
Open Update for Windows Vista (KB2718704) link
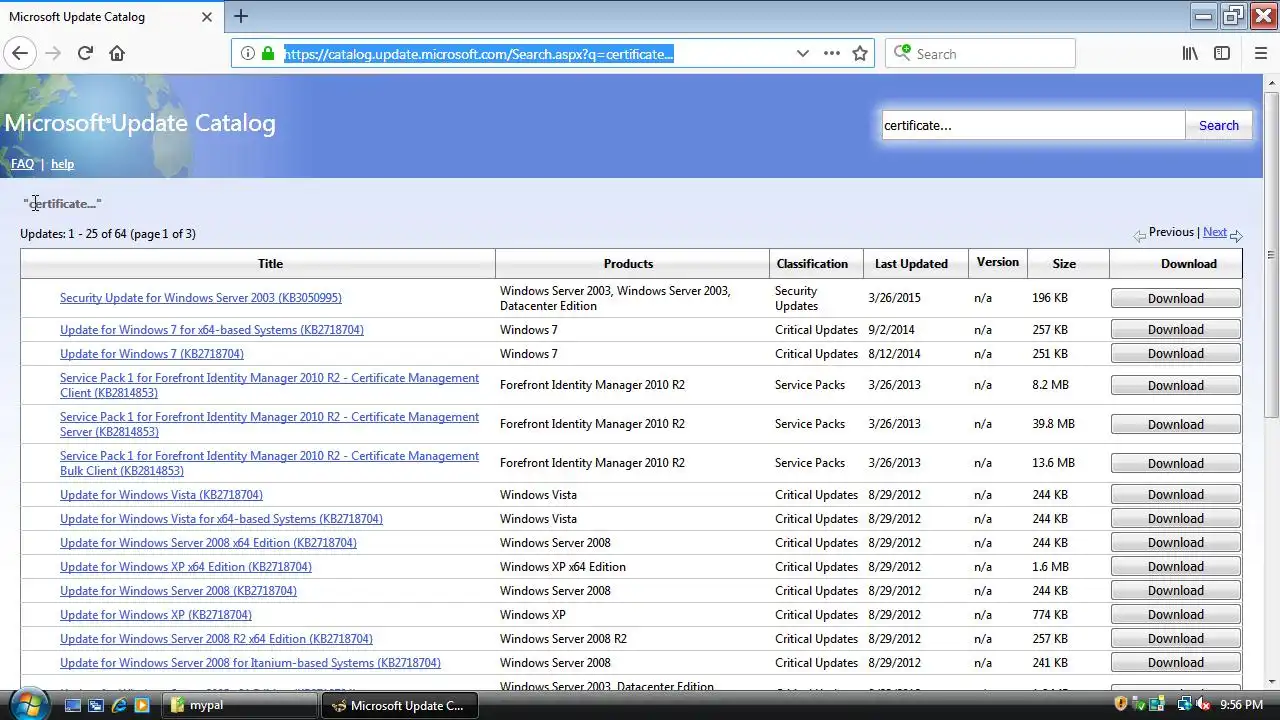tap(161, 495)
